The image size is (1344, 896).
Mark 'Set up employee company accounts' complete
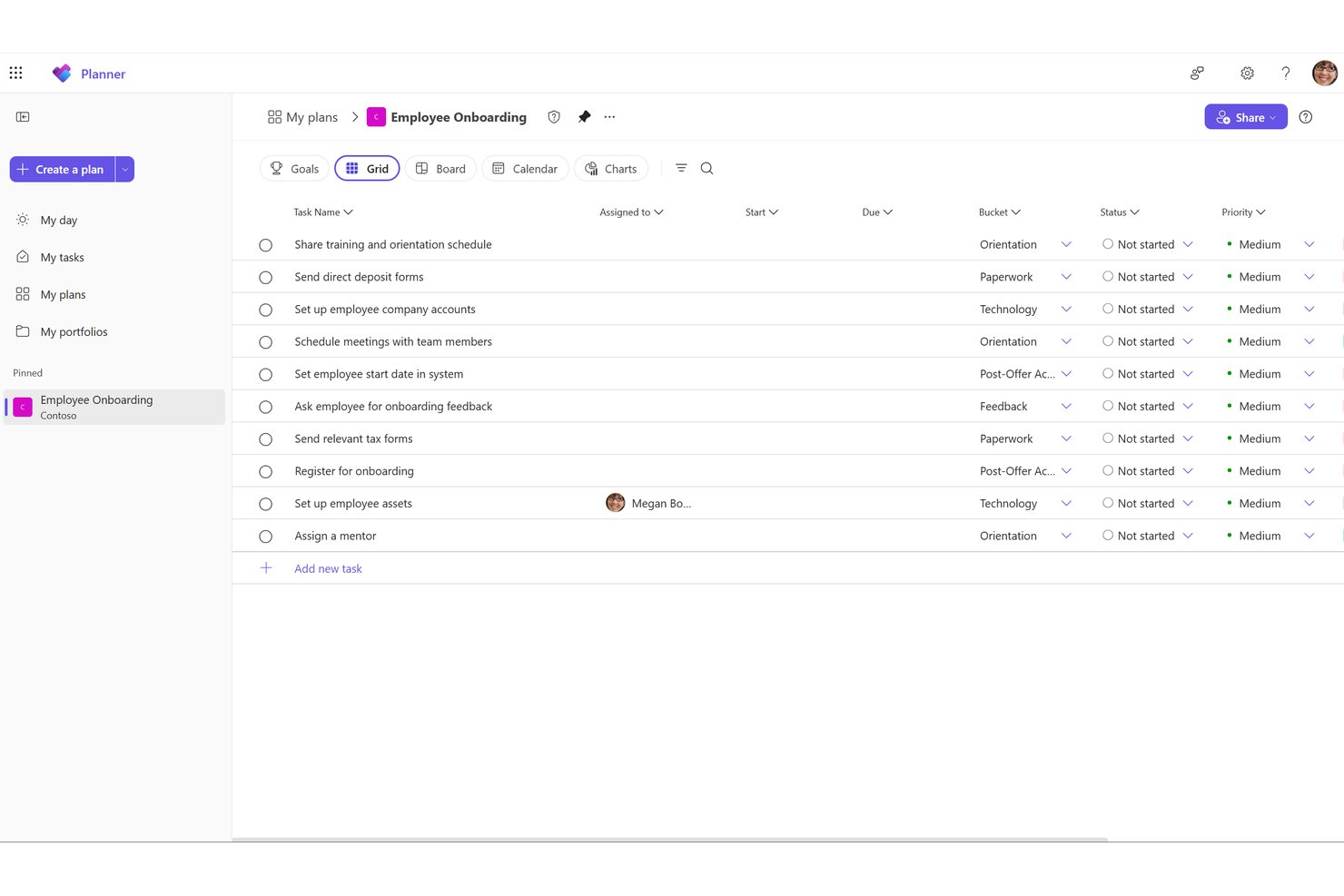click(x=265, y=310)
